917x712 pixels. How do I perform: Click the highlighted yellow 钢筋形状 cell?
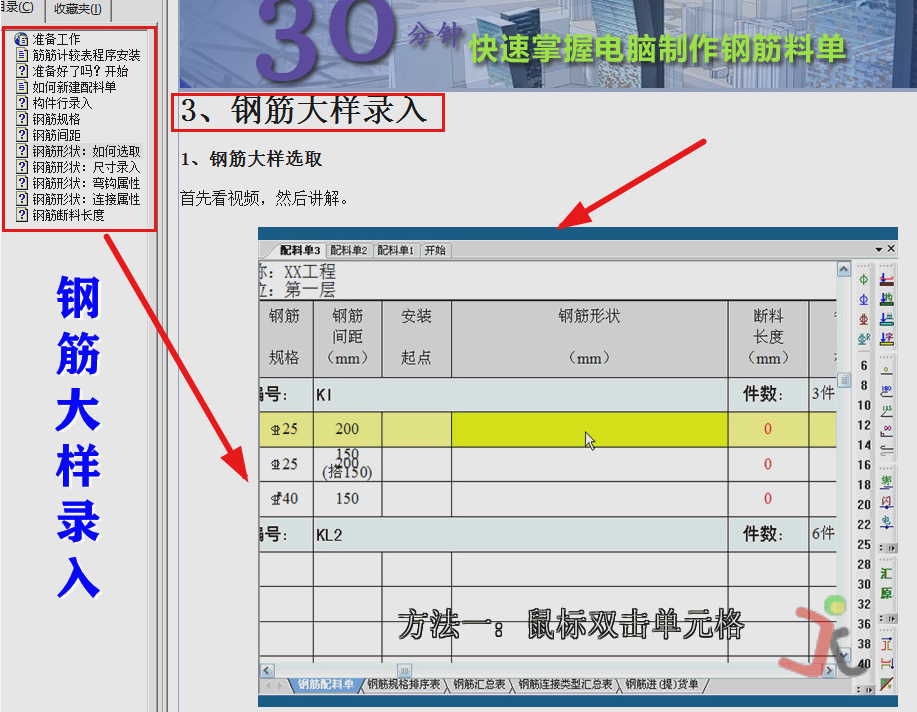pyautogui.click(x=590, y=429)
